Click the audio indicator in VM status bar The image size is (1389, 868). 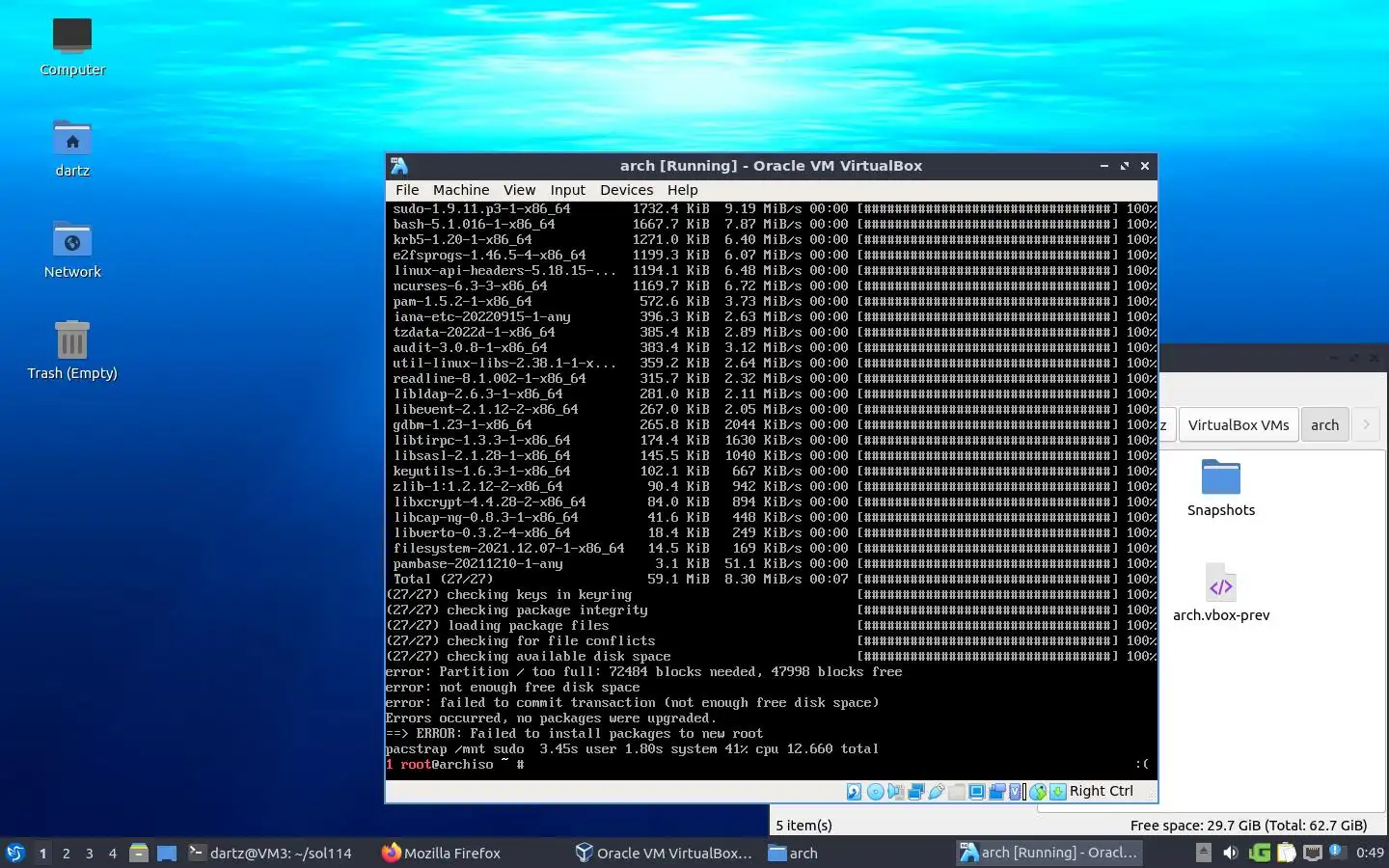pos(896,792)
